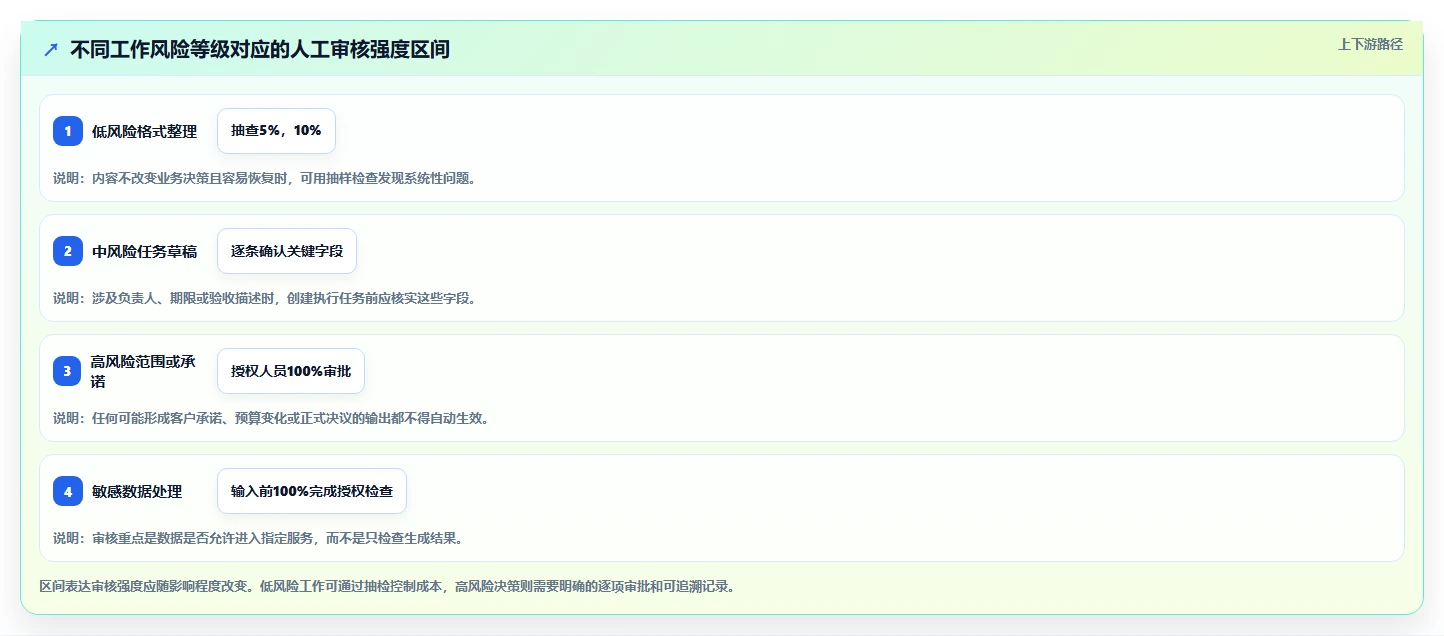The image size is (1444, 636).
Task: Click the 上下游路径 label in the header
Action: pos(1371,44)
